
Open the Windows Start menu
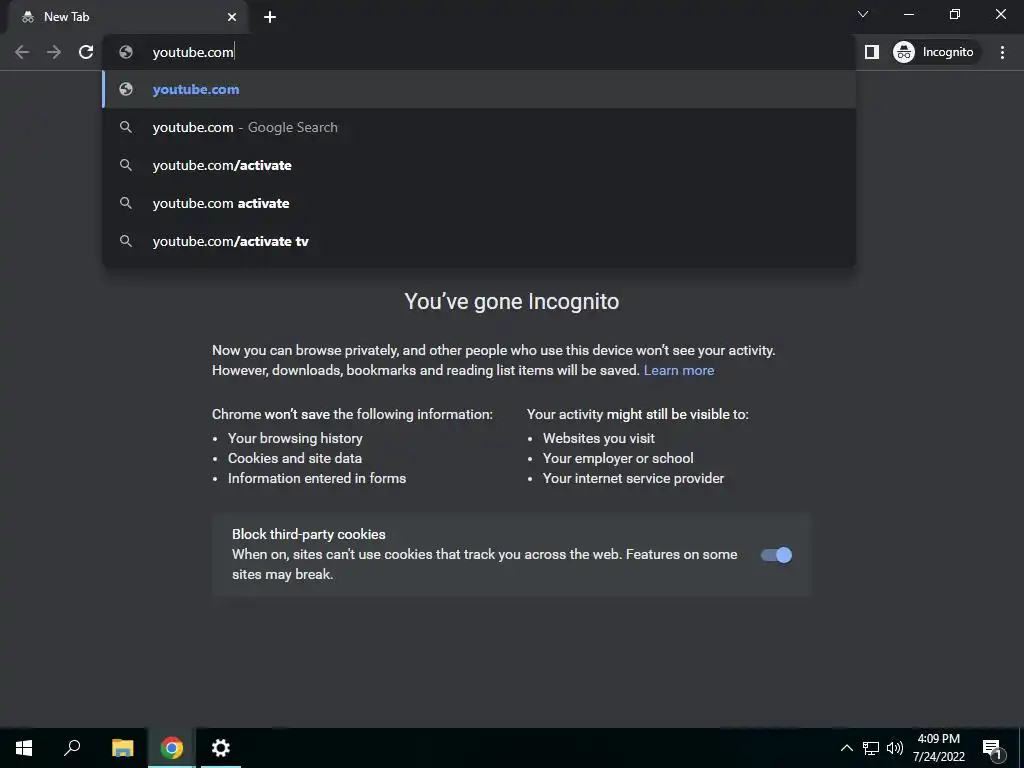[24, 748]
